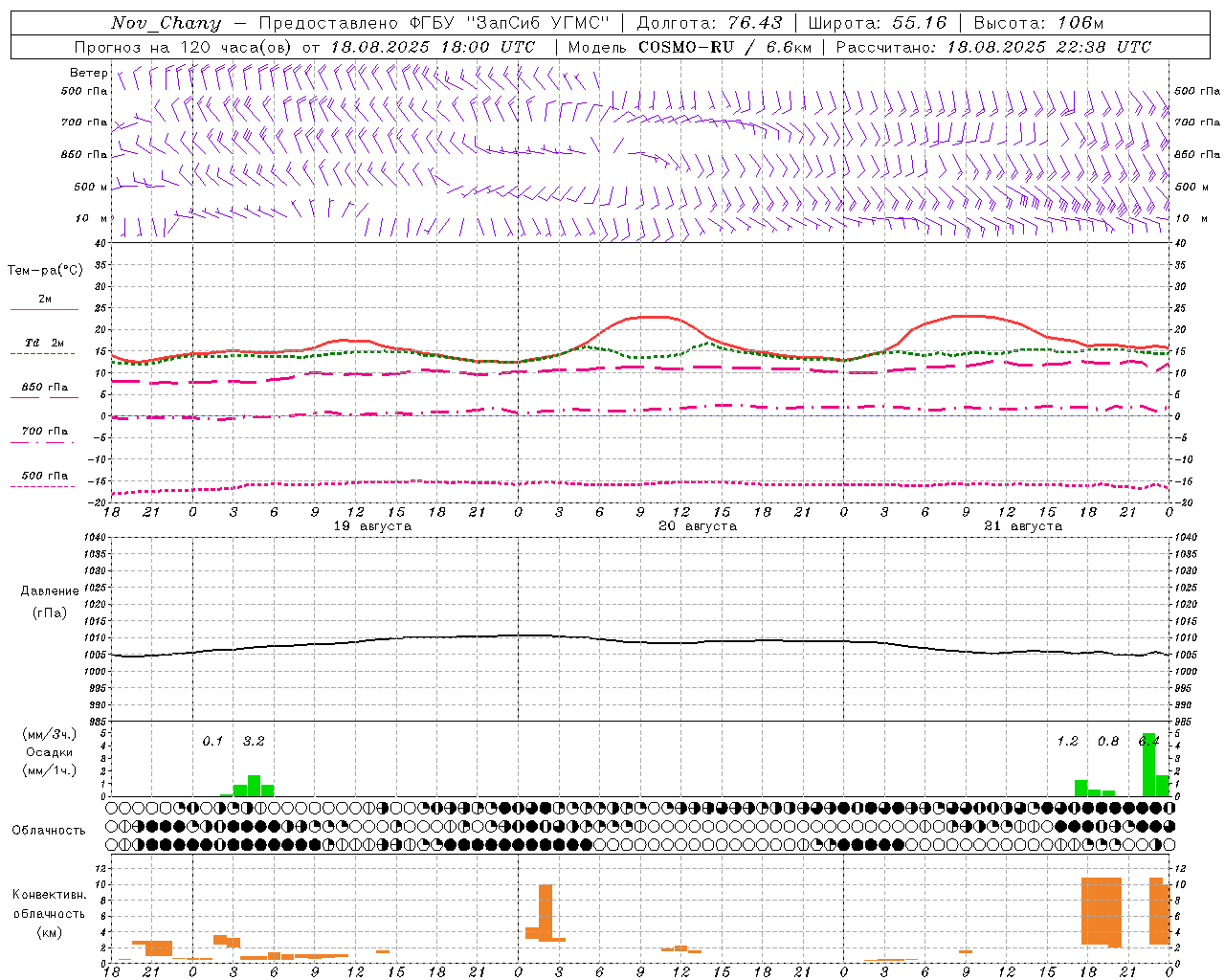Click the 'Тем-ра(°C)' temperature panel label
Screen dimensions: 1225x980
[45, 271]
